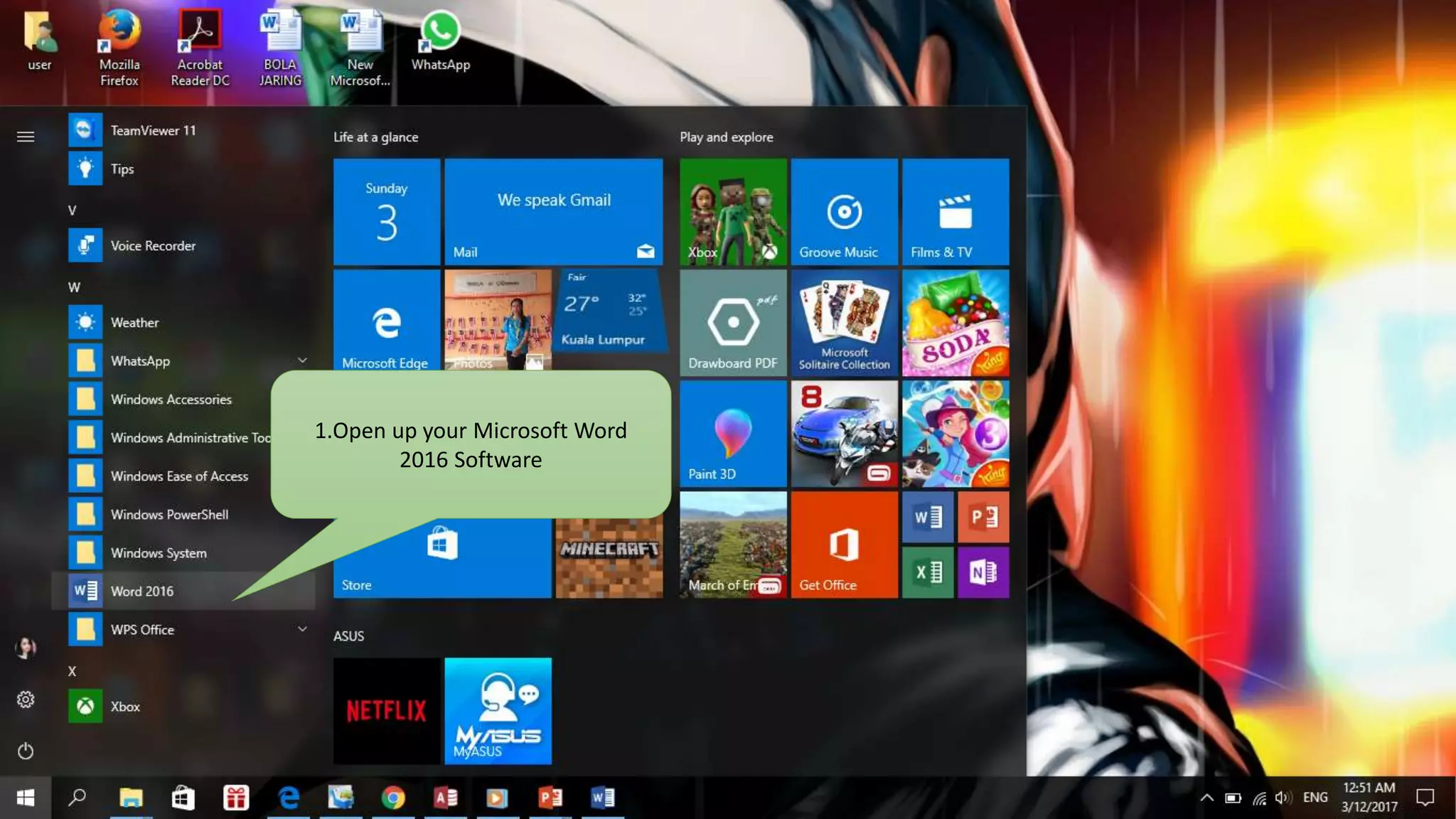
Task: Expand the hamburger menu in Start
Action: [26, 136]
